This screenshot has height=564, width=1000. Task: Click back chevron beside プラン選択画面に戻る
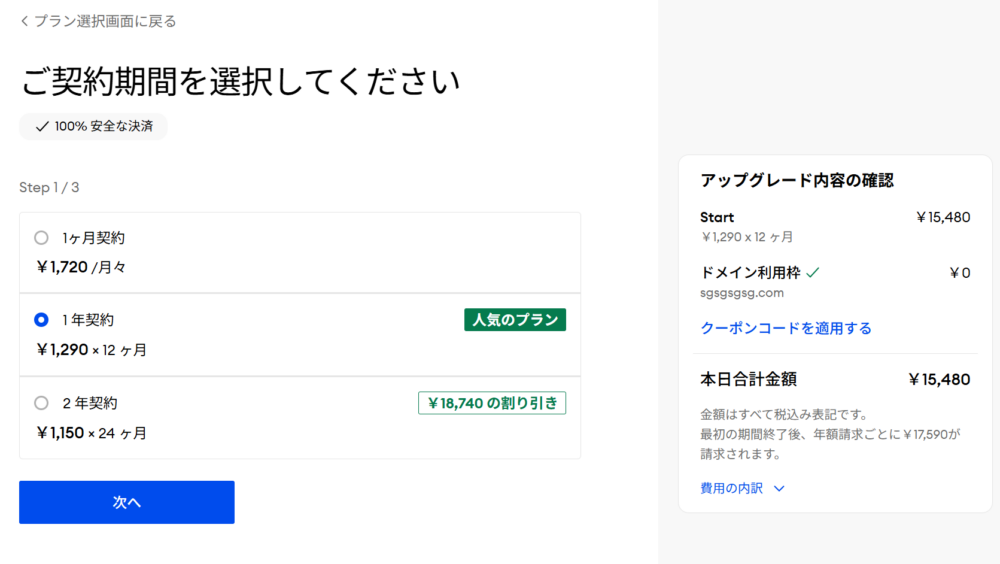(x=24, y=21)
